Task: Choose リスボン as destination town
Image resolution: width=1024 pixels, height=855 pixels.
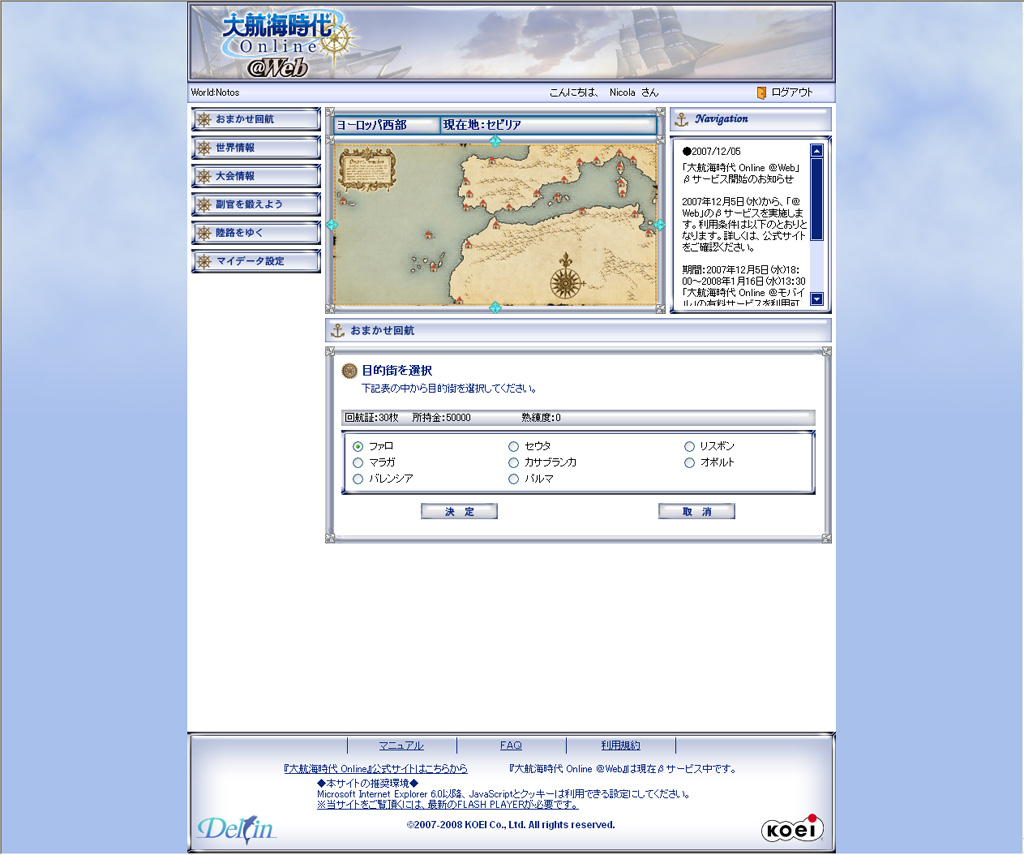Action: [x=689, y=447]
